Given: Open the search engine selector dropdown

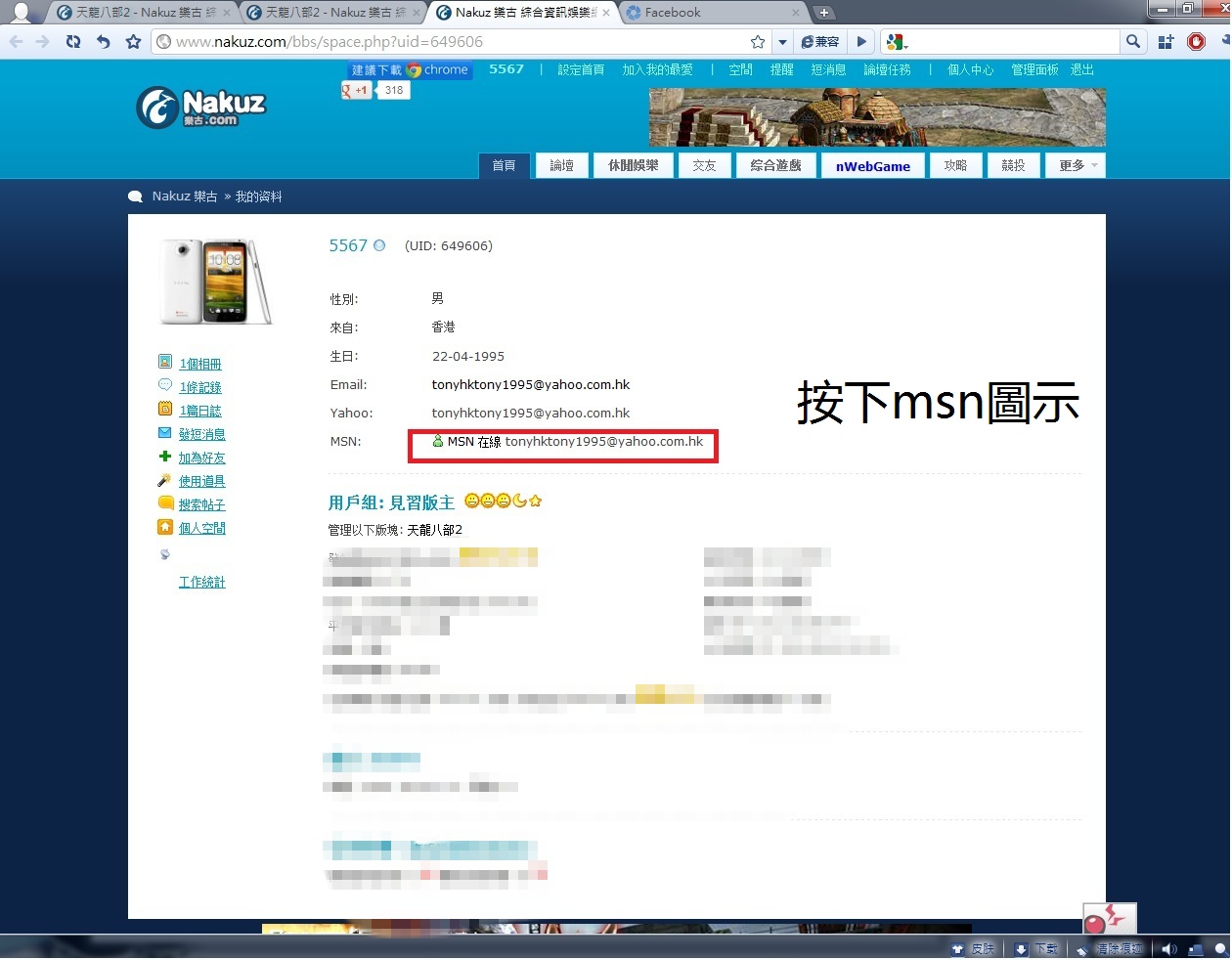Looking at the screenshot, I should (897, 42).
